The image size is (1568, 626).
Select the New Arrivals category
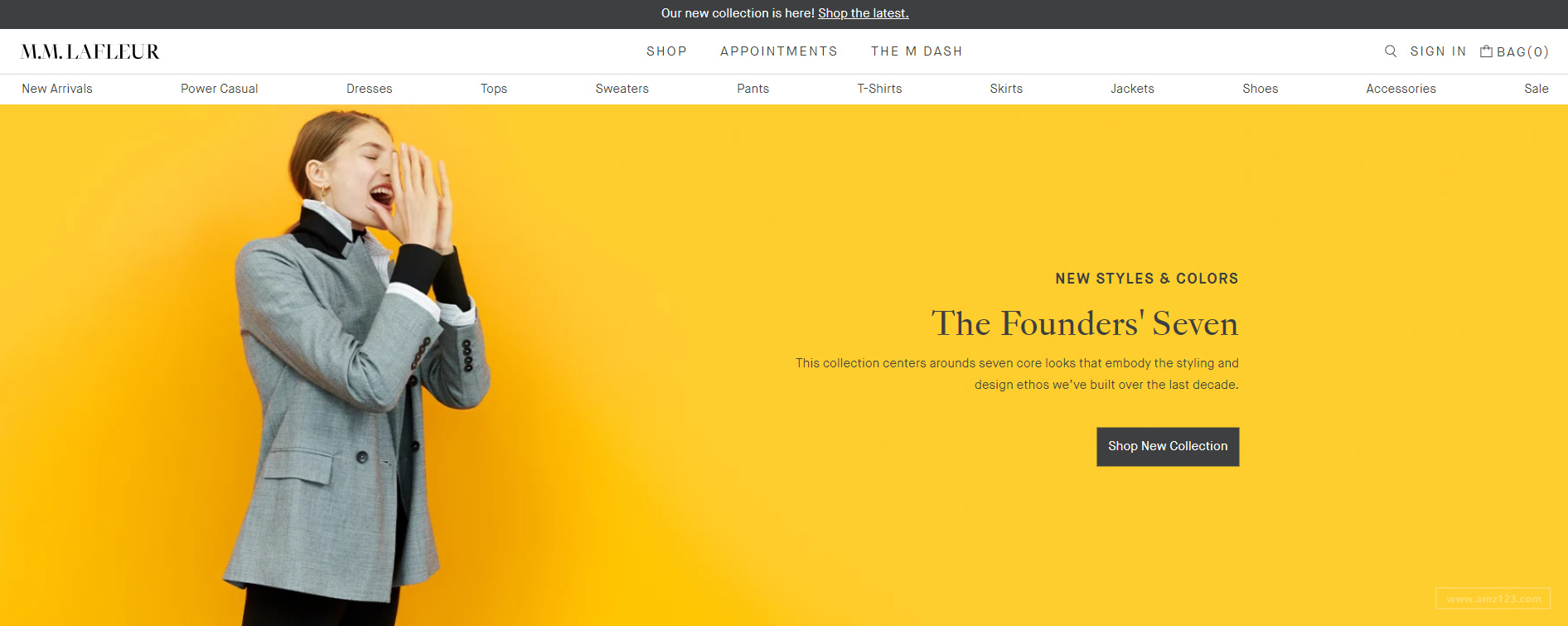point(57,89)
